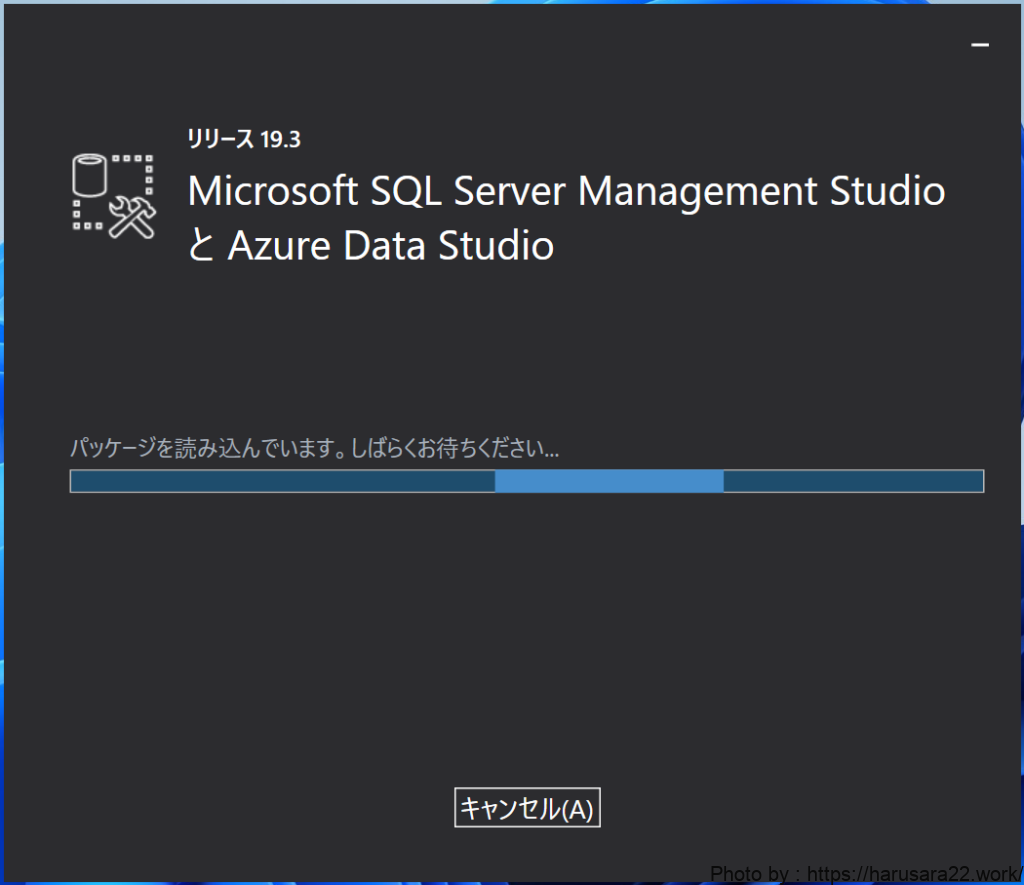Viewport: 1024px width, 885px height.
Task: Click empty dark area above the Cancel button
Action: pyautogui.click(x=527, y=680)
